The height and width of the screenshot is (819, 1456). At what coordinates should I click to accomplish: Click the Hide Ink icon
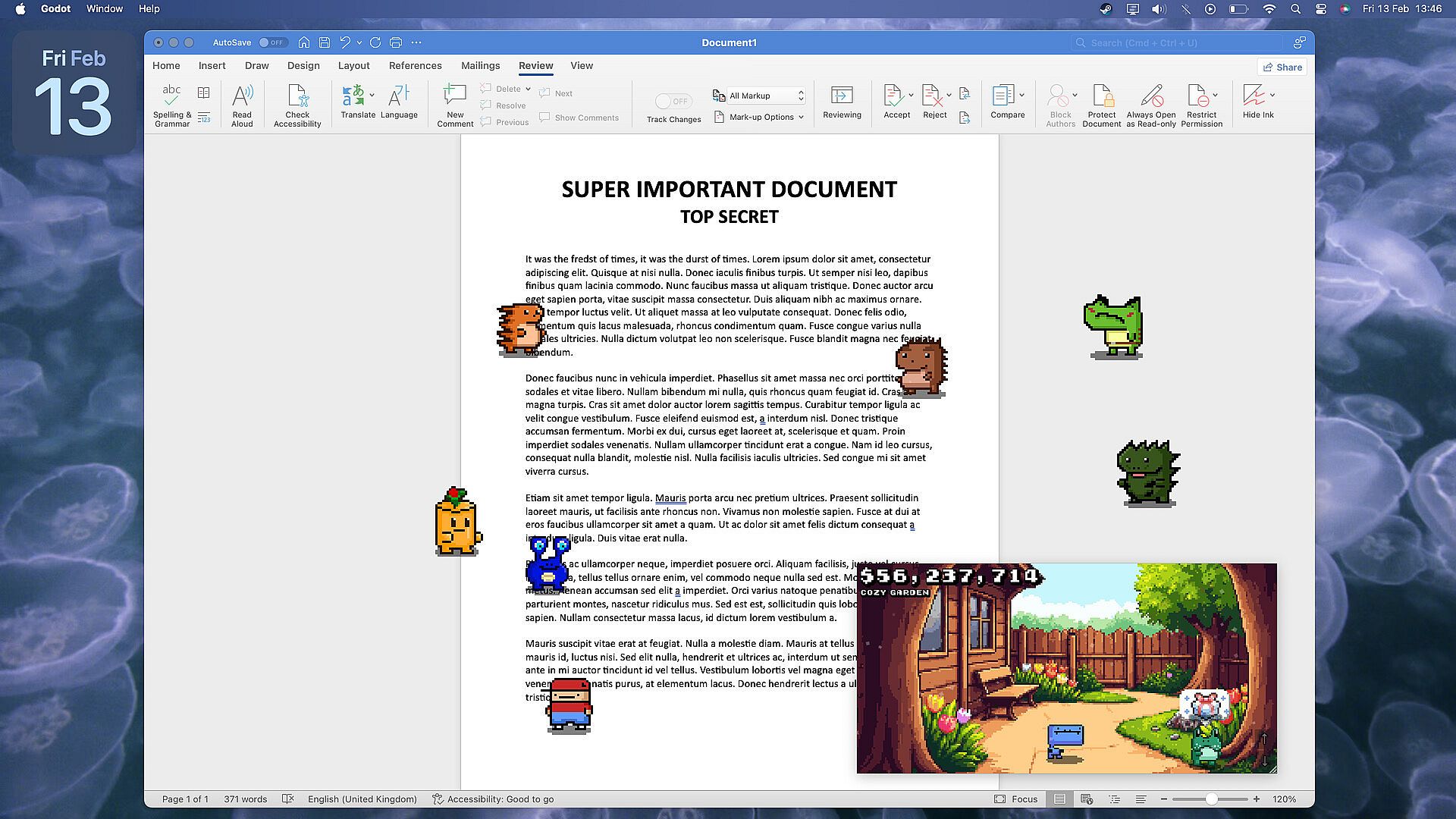(x=1254, y=96)
